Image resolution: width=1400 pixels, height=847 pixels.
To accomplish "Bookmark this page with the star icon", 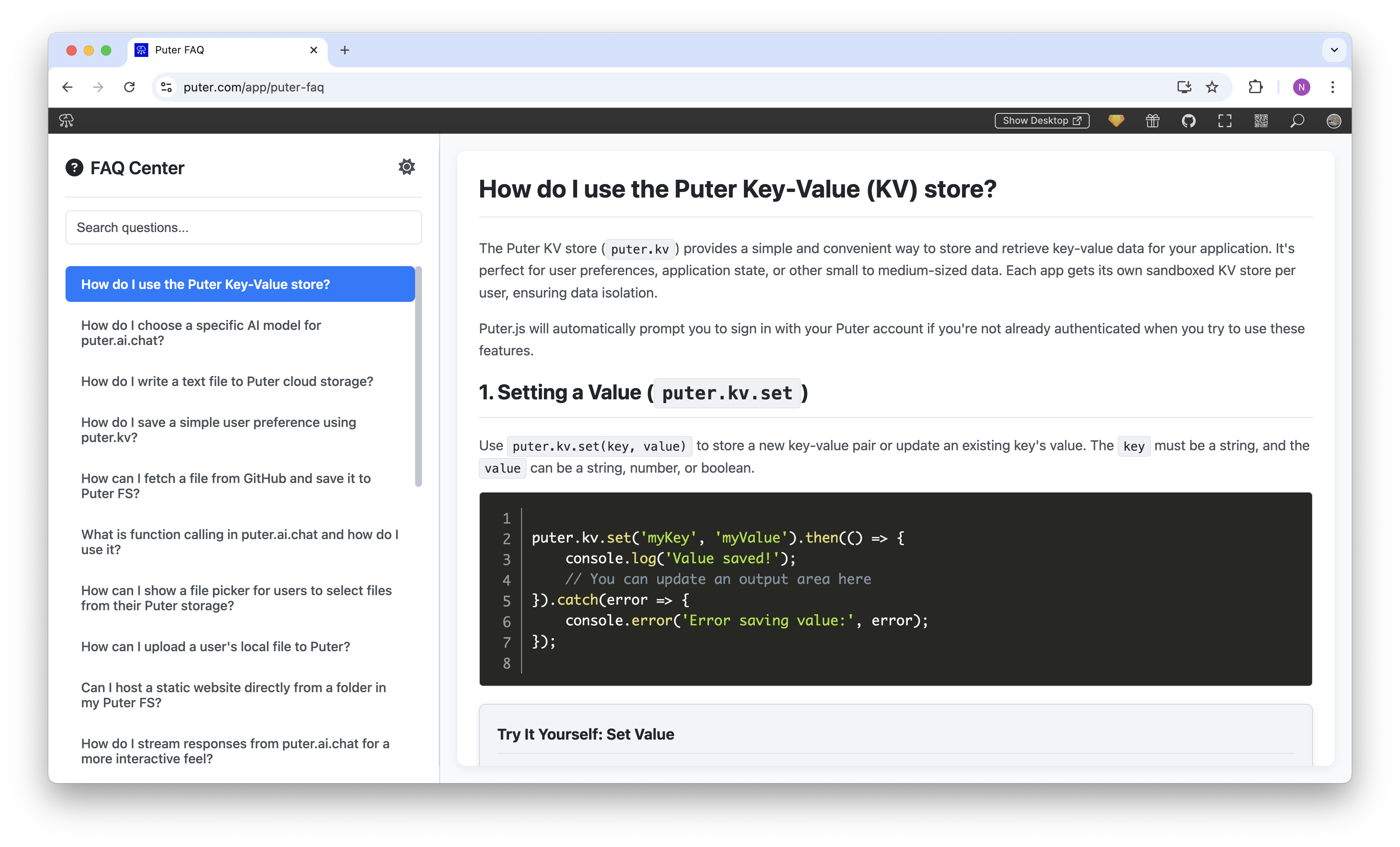I will (x=1212, y=87).
